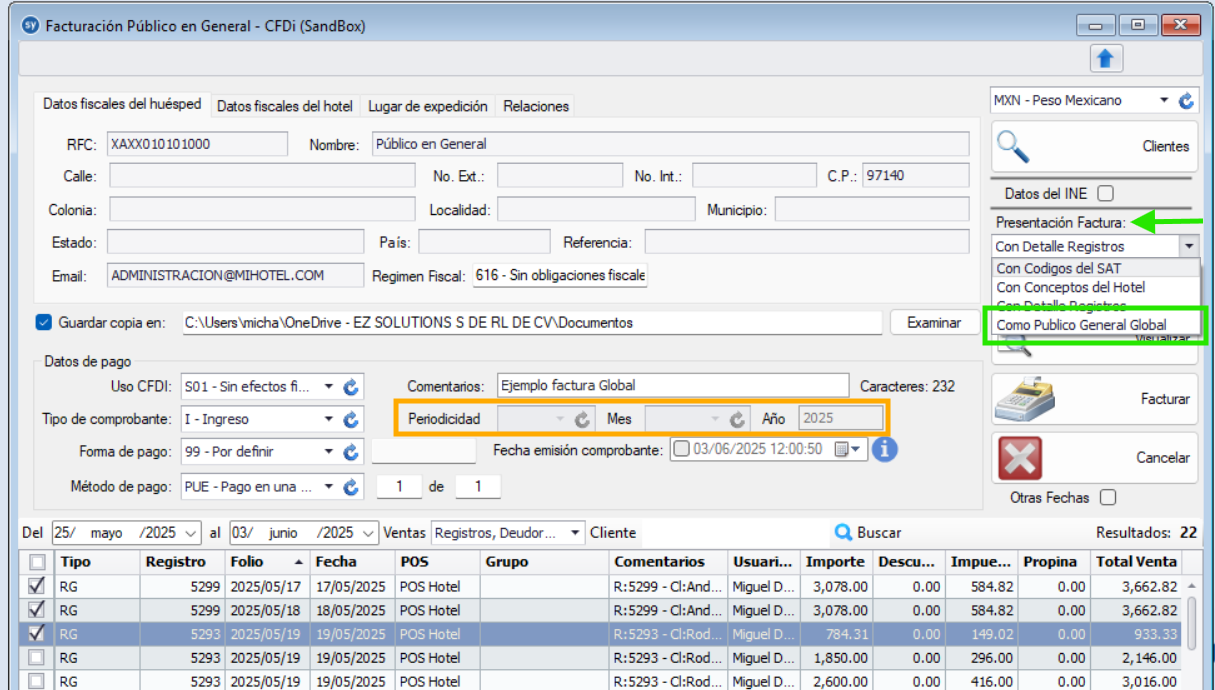Click the Total Venta cell 933.33

pyautogui.click(x=1136, y=634)
